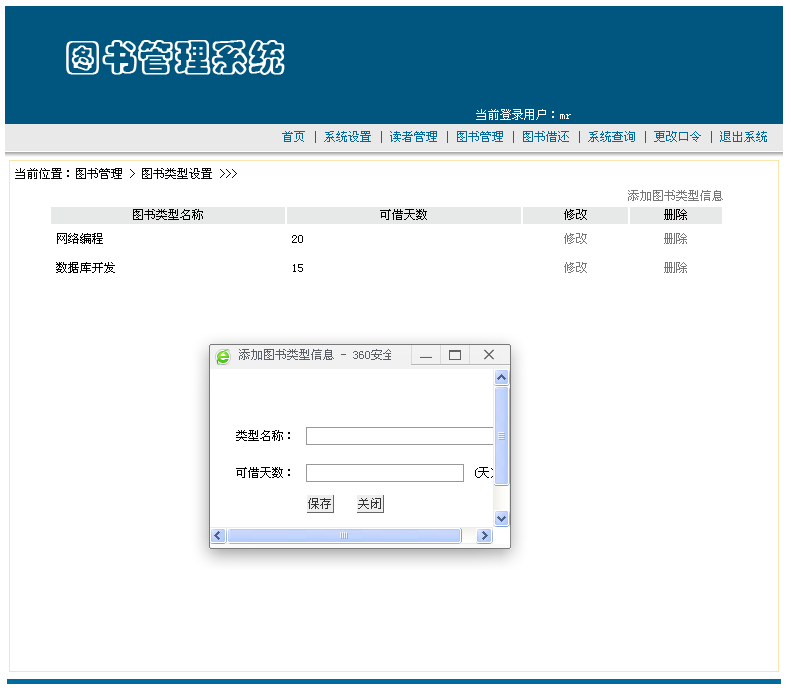Open the 系统设置 menu
The width and height of the screenshot is (791, 688).
click(348, 137)
